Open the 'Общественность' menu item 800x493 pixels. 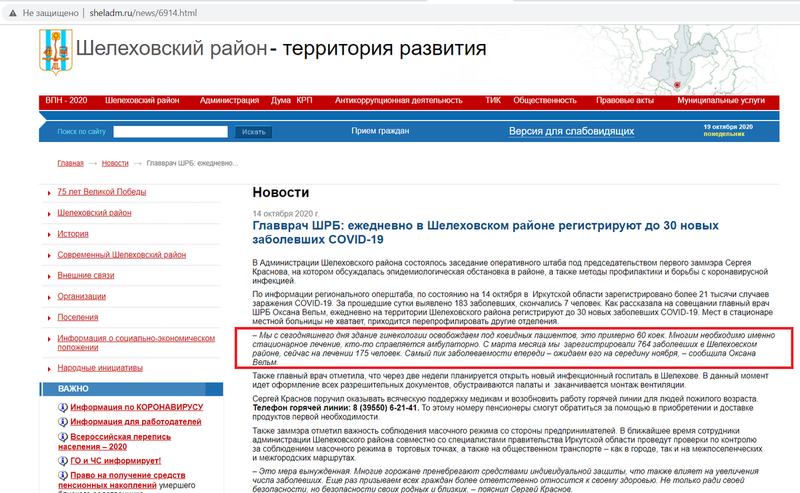point(545,101)
